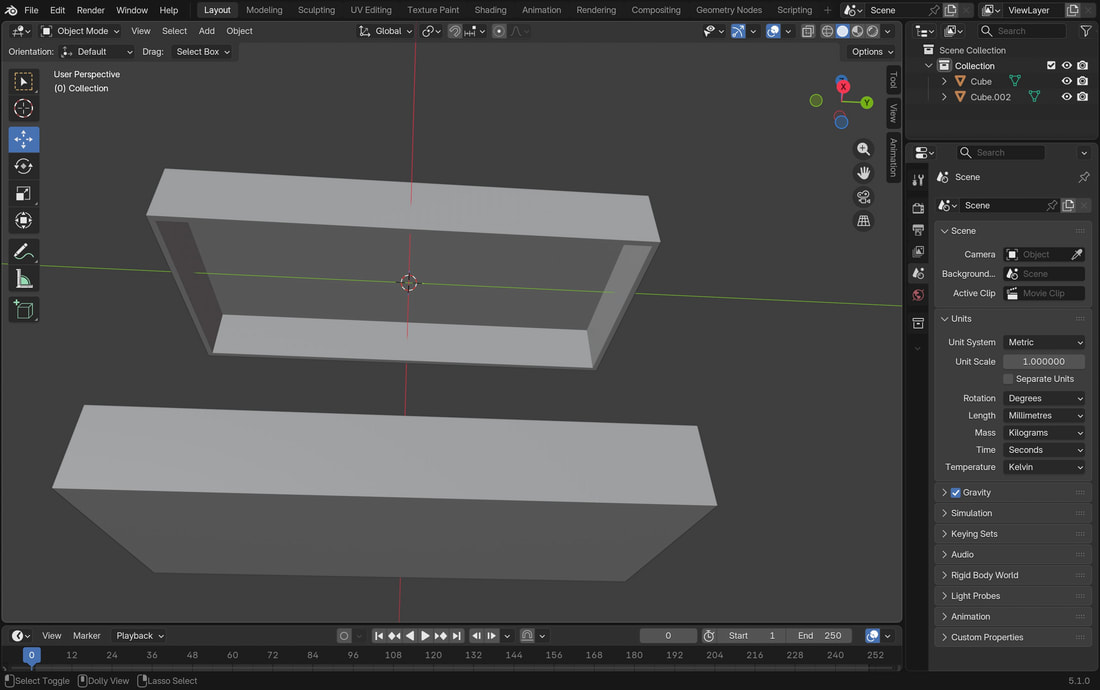Enable the Separate Units checkbox
The image size is (1100, 690).
click(1008, 379)
